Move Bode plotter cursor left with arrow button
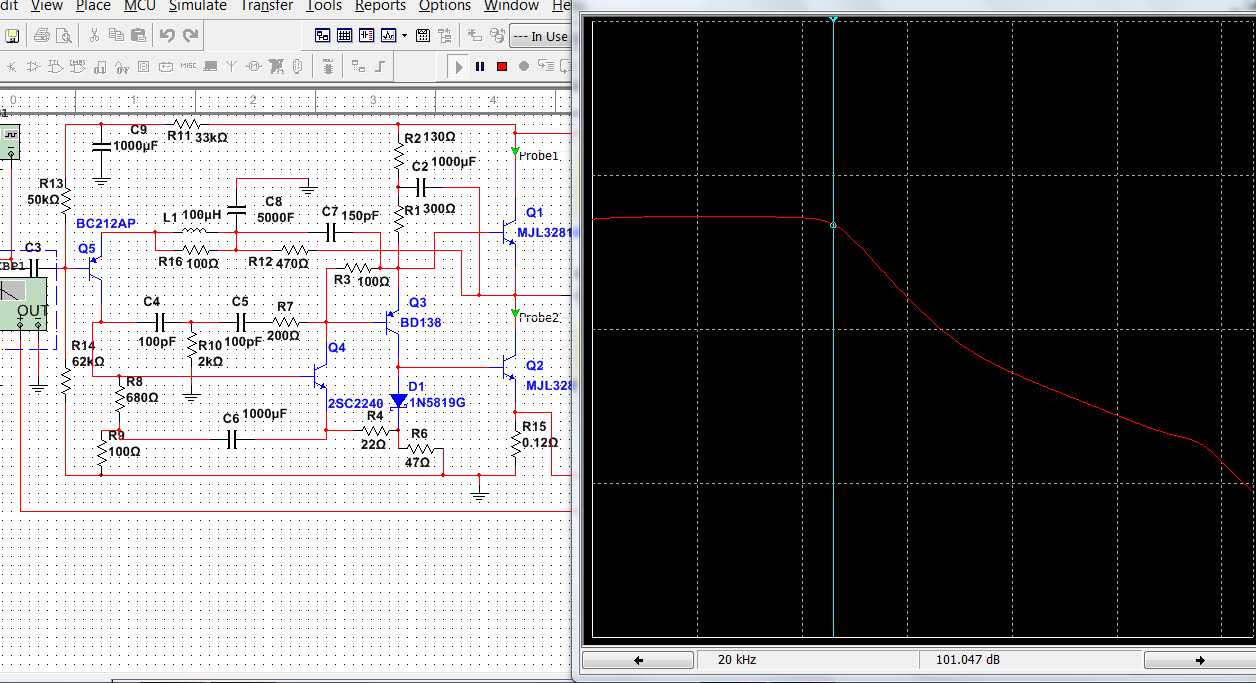 pyautogui.click(x=638, y=661)
